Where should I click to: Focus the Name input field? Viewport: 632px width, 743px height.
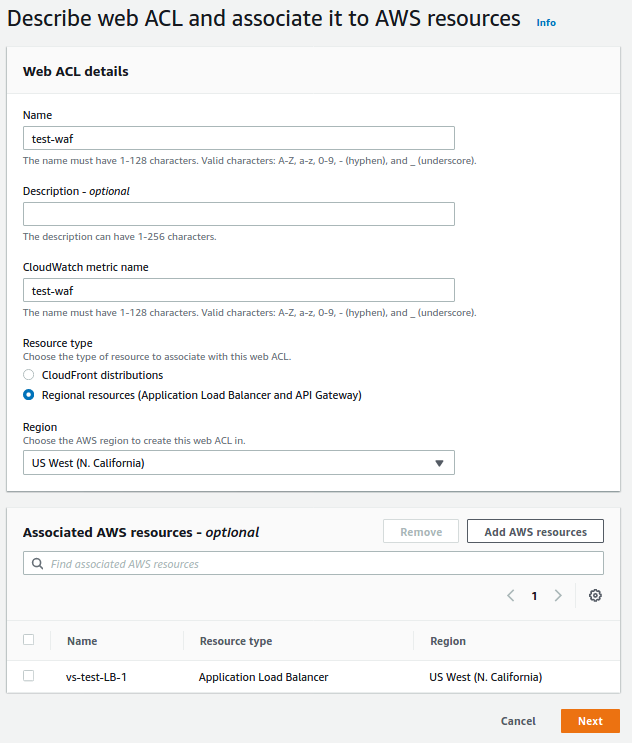238,138
